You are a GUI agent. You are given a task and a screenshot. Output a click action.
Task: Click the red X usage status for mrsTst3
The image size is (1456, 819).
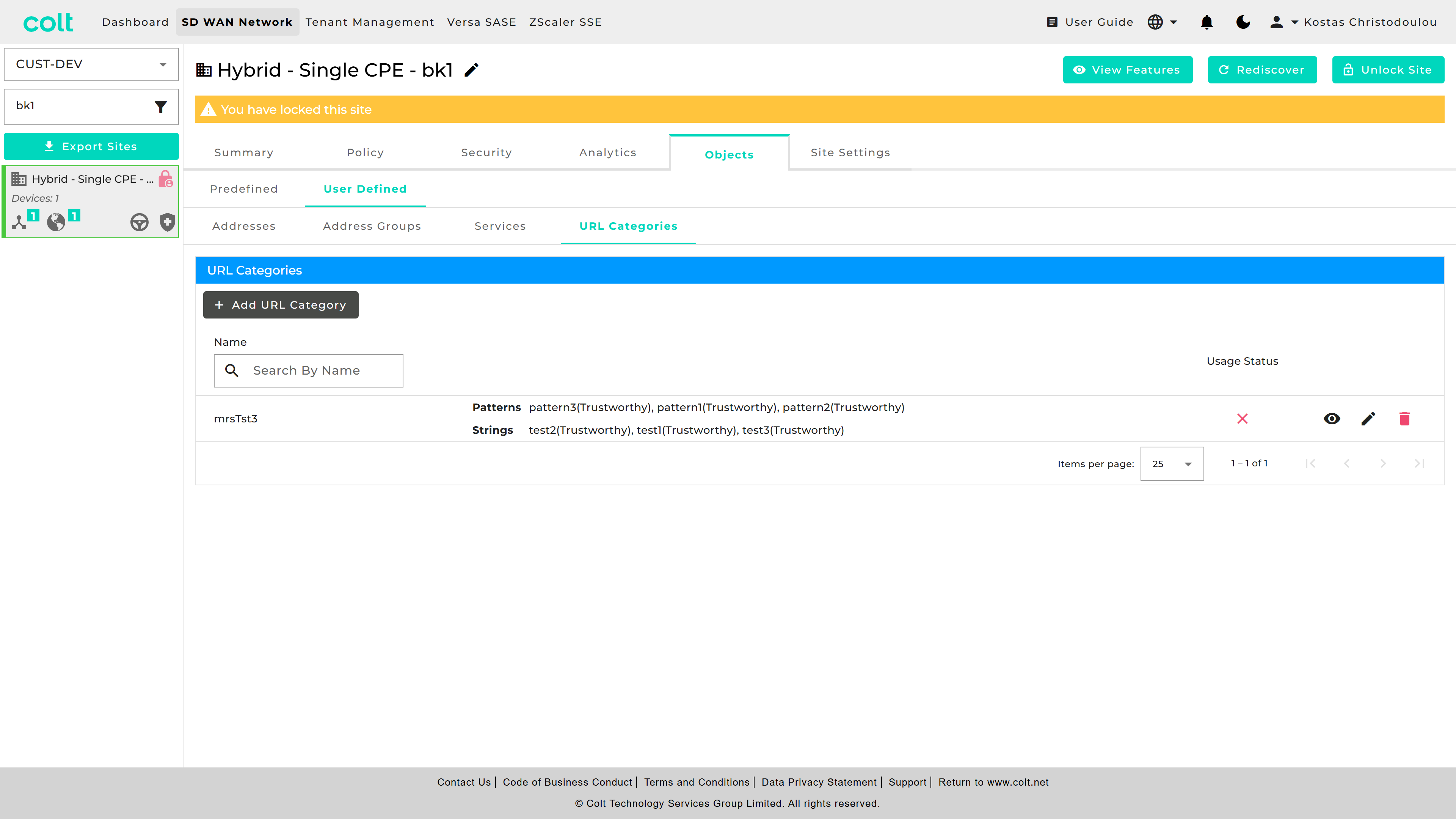coord(1243,419)
